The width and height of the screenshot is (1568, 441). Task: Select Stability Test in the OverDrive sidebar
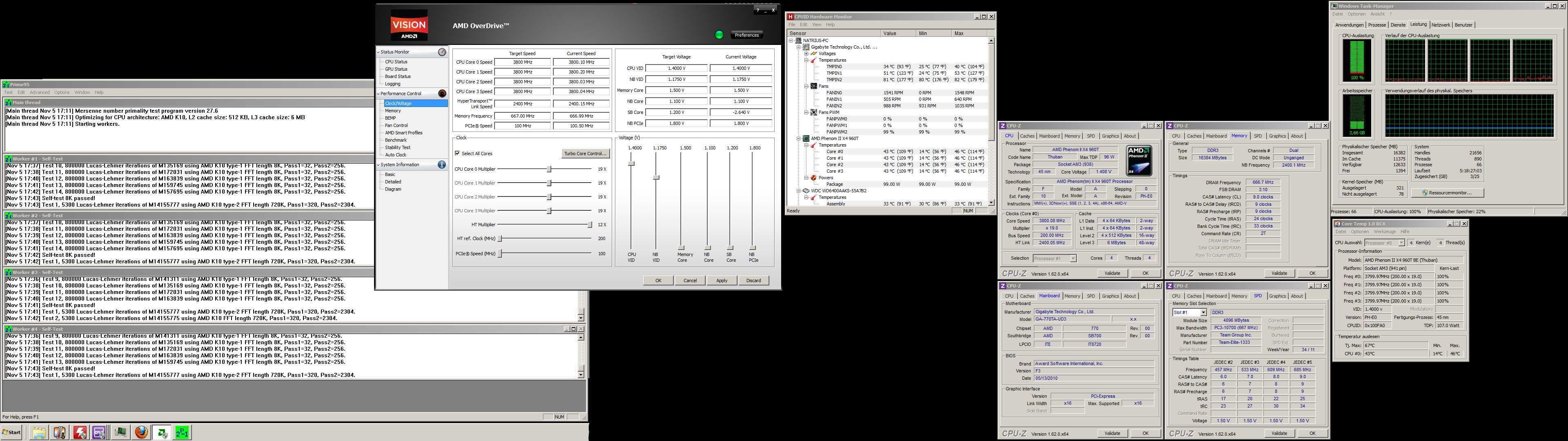point(397,147)
